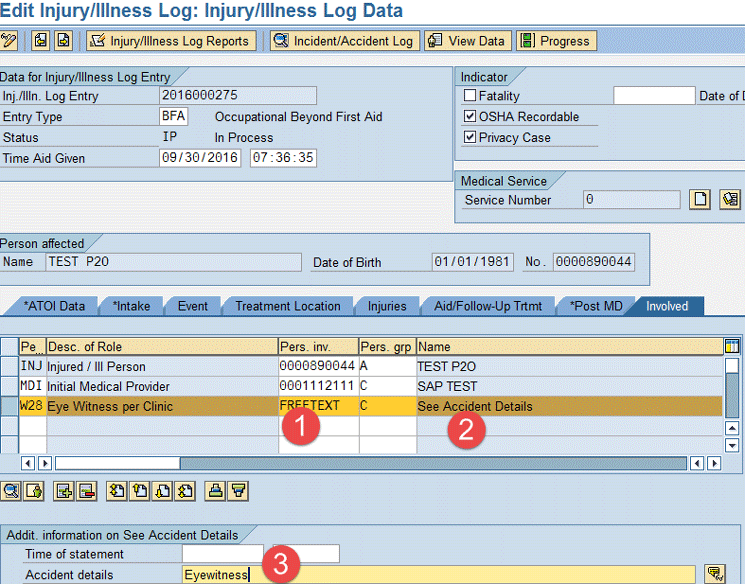The height and width of the screenshot is (584, 745).
Task: Click the display/change pencil icon
Action: tap(9, 41)
